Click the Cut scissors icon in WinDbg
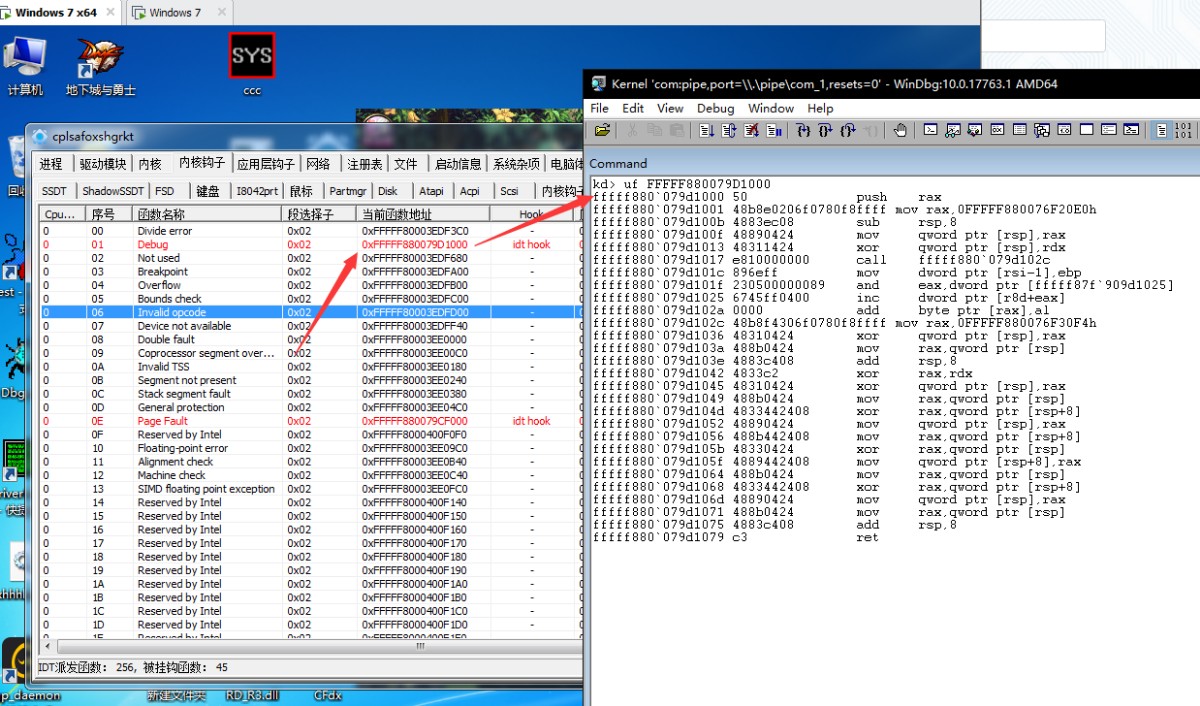 633,130
